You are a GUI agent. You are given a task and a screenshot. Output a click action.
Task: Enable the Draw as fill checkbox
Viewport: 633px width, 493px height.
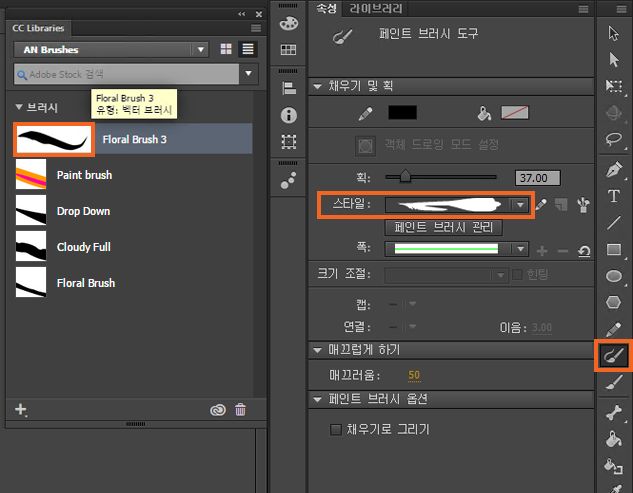coord(336,429)
